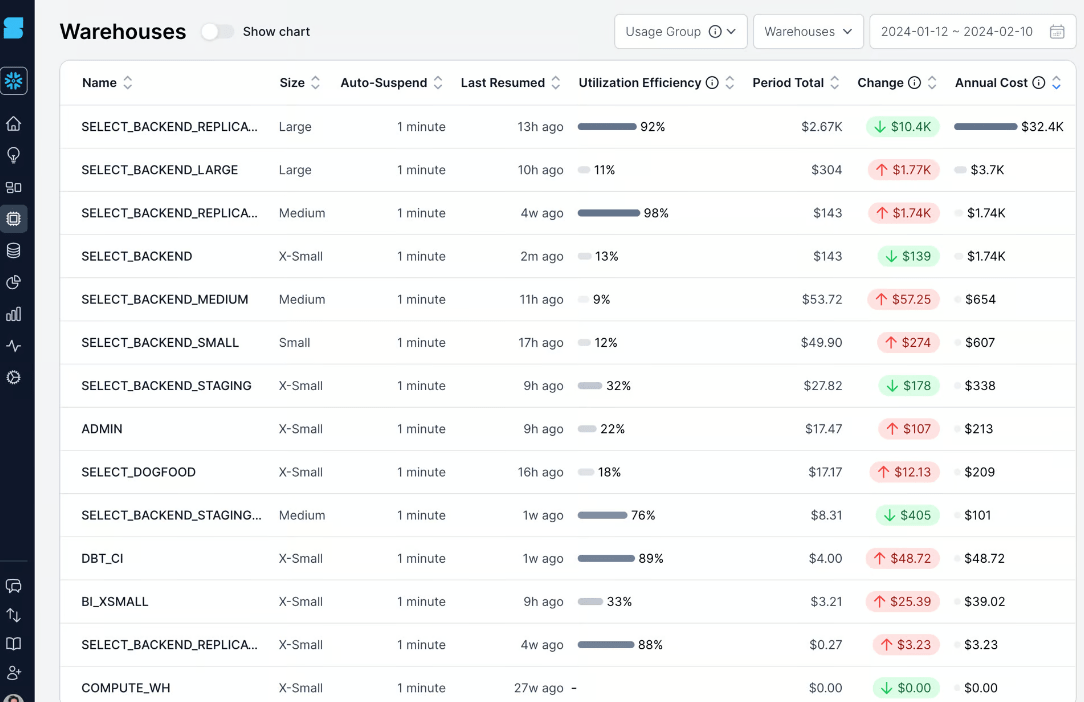Open the bar chart icon in sidebar
This screenshot has height=702, width=1084.
pyautogui.click(x=13, y=314)
